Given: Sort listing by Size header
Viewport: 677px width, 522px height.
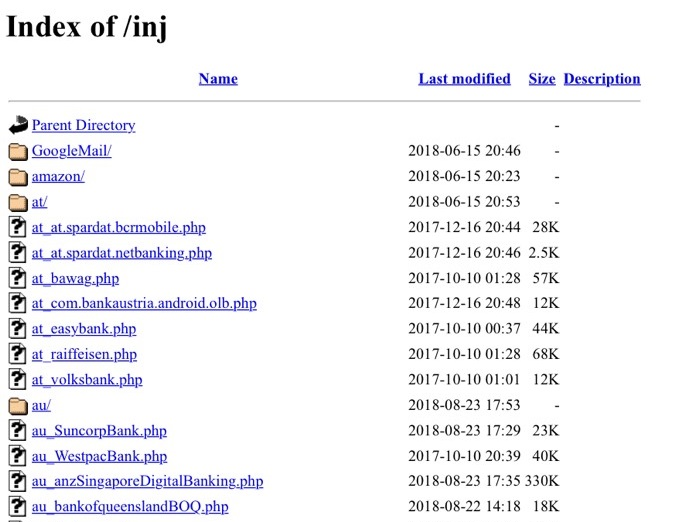Looking at the screenshot, I should [542, 79].
